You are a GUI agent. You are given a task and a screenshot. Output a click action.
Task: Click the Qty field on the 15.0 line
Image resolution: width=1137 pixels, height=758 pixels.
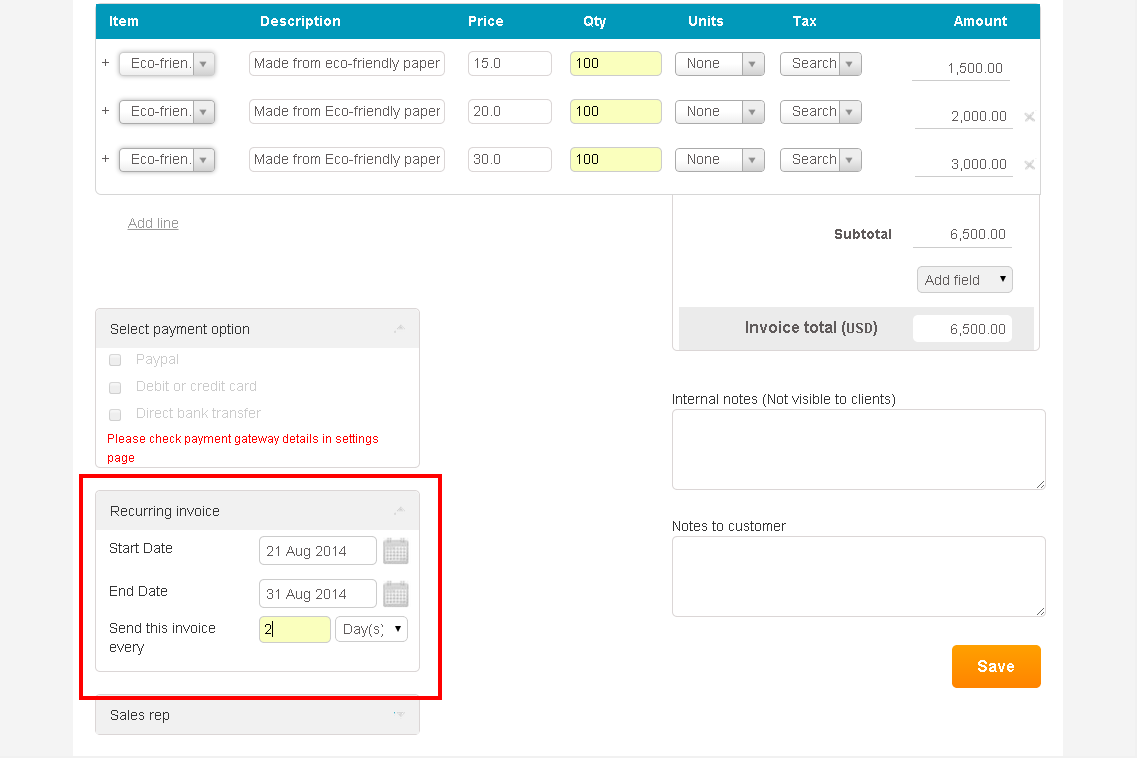coord(616,64)
